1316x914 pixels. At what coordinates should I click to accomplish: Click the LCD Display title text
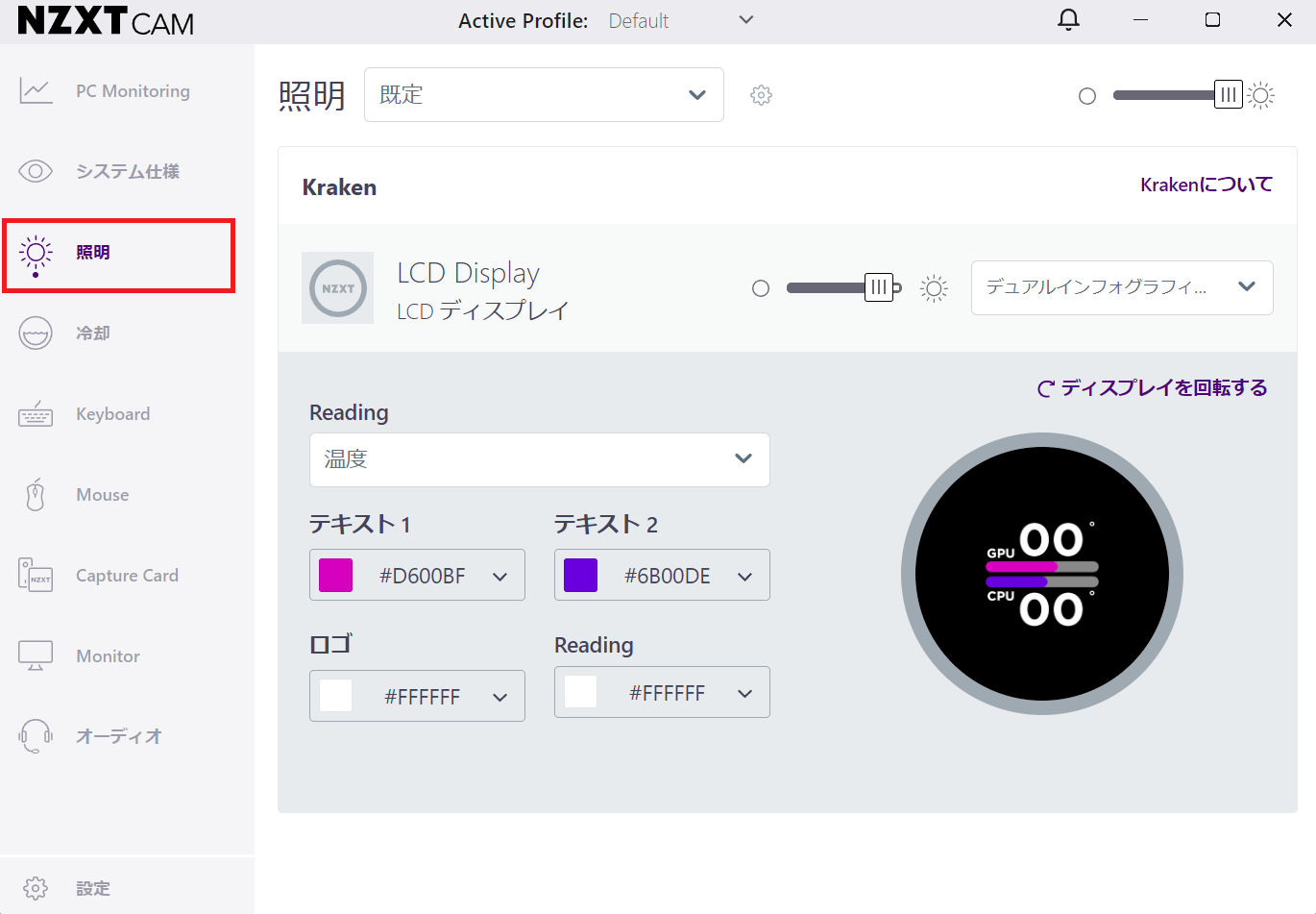tap(468, 274)
